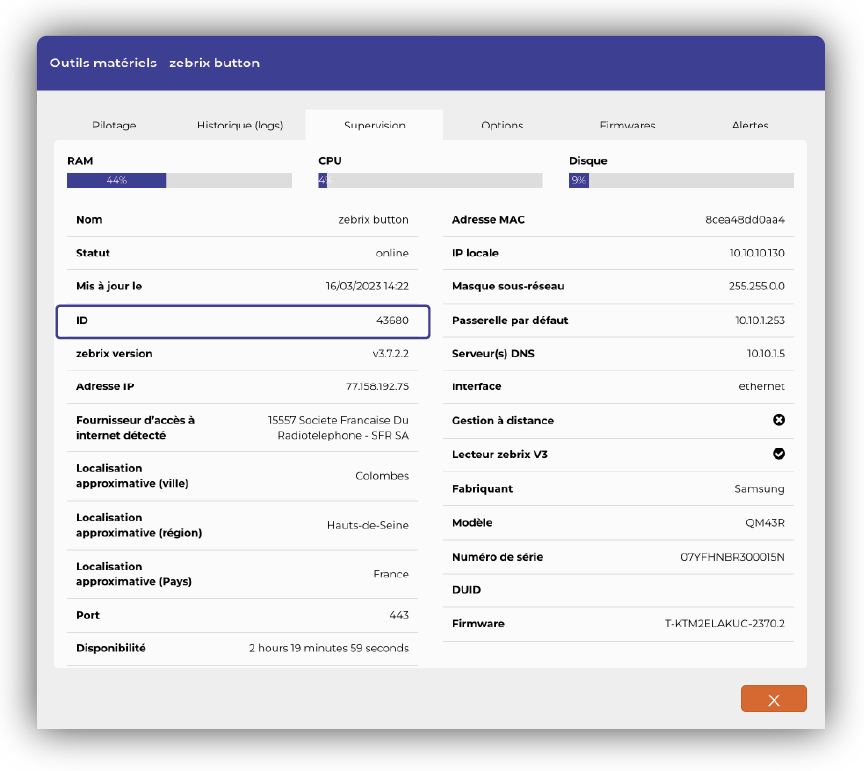Switch to the Pilotage tab

click(114, 125)
